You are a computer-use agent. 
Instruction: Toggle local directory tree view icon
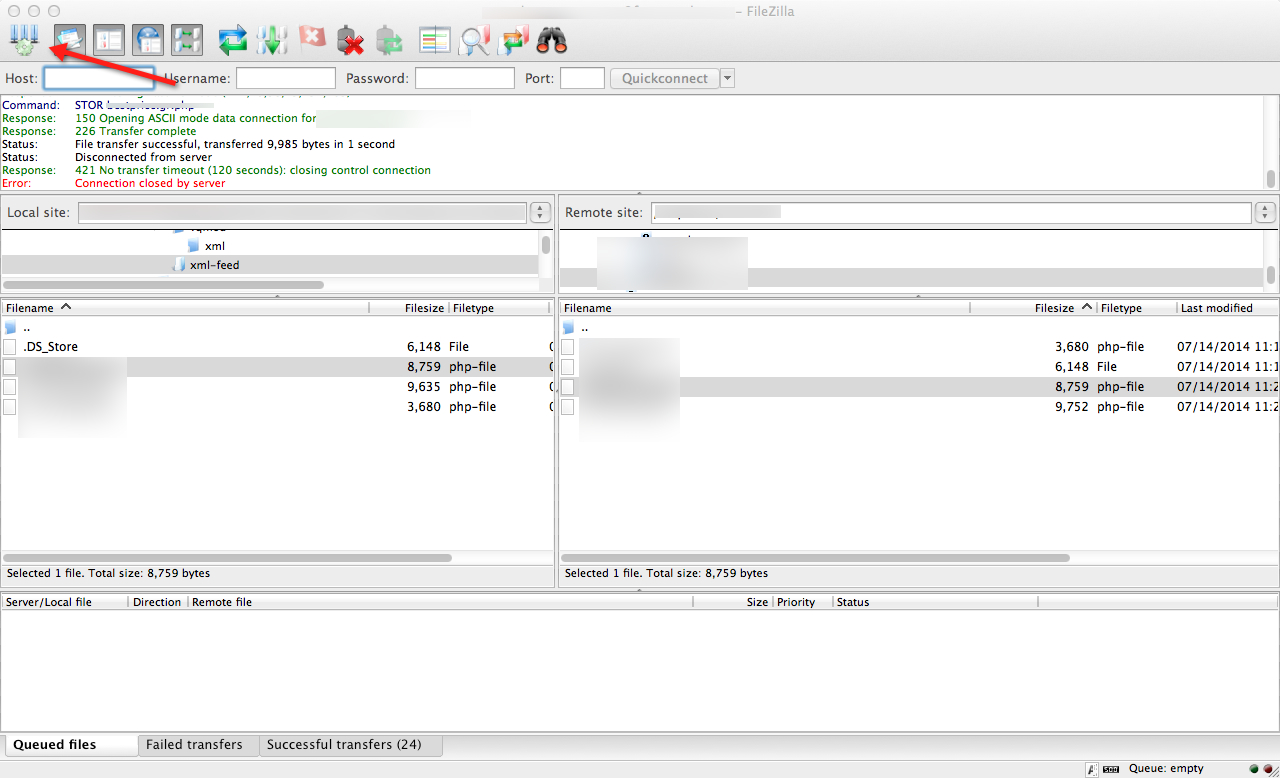pos(109,40)
